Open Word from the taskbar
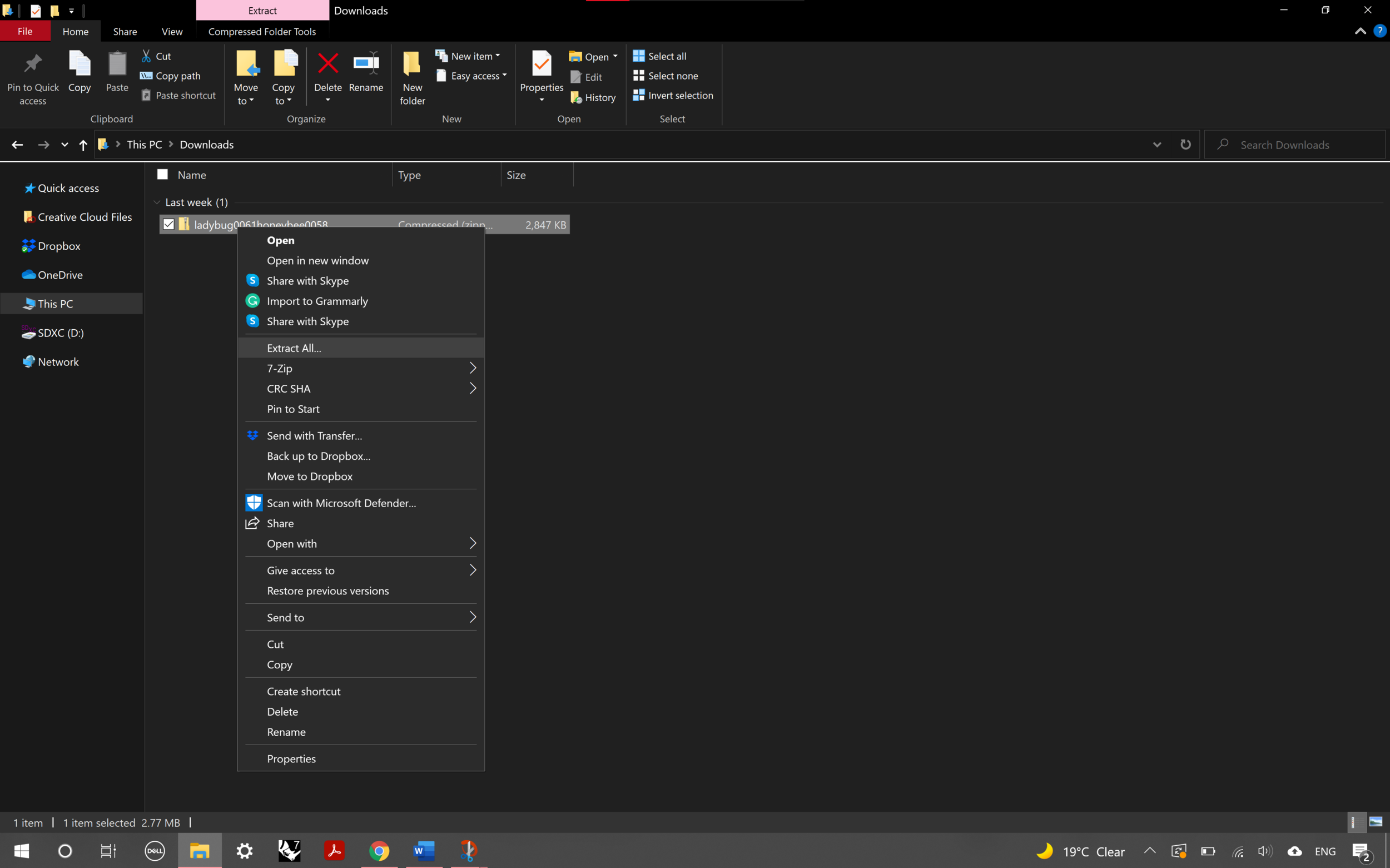Image resolution: width=1390 pixels, height=868 pixels. 424,851
